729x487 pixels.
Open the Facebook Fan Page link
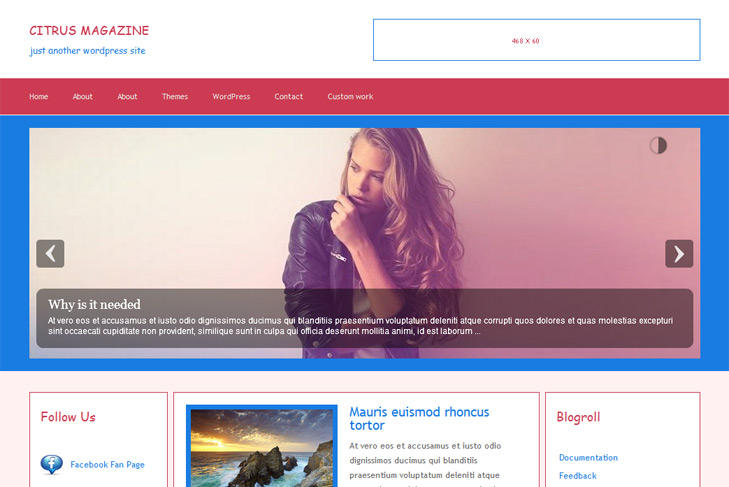pos(107,464)
